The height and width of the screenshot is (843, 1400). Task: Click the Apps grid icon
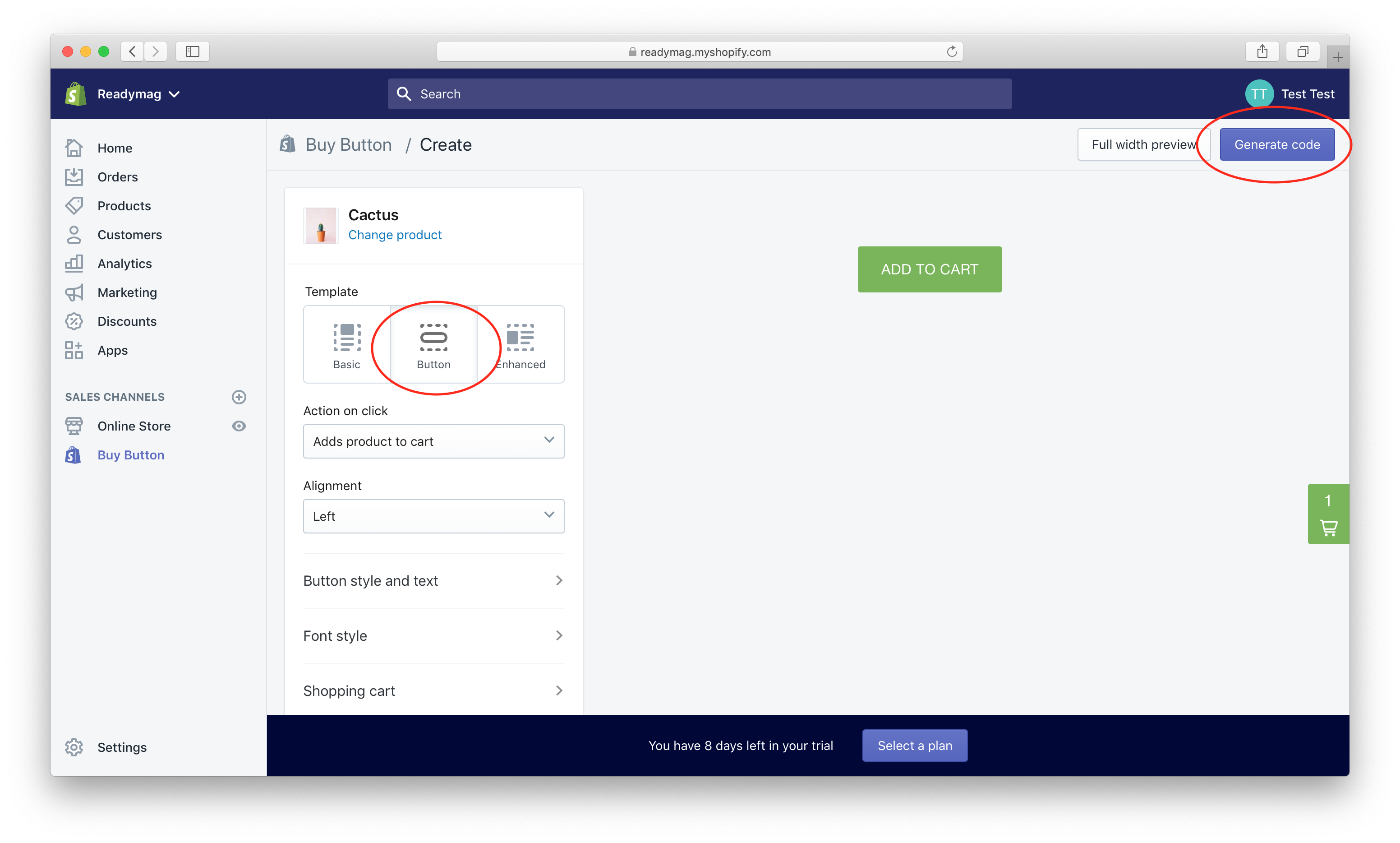(74, 350)
